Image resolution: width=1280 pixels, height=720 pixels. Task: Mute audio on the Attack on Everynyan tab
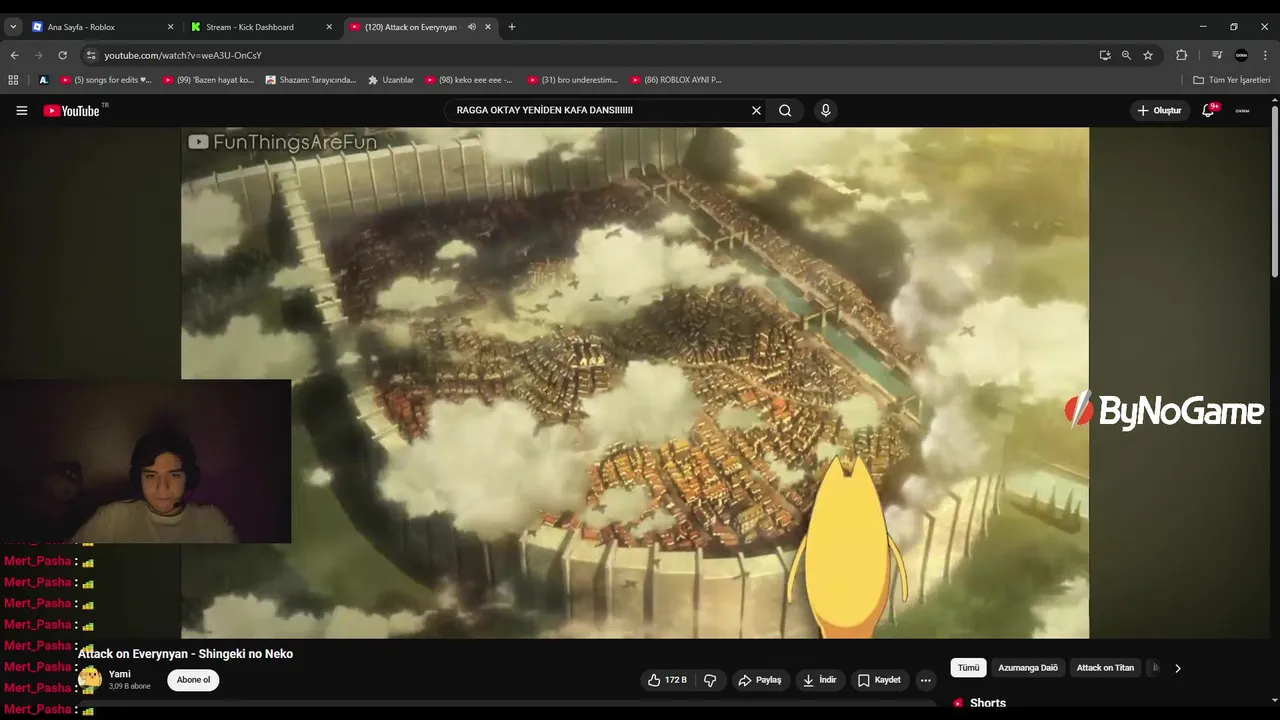pyautogui.click(x=471, y=27)
